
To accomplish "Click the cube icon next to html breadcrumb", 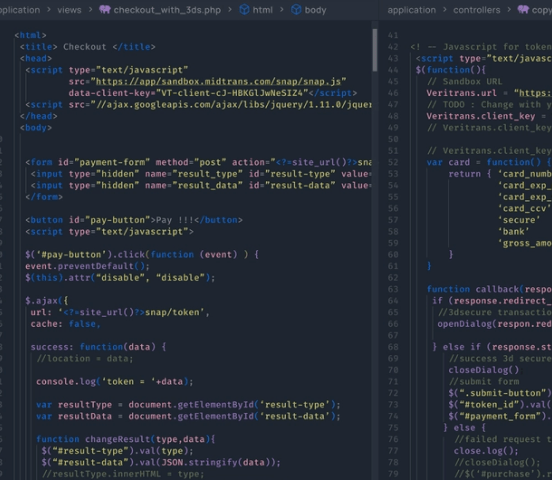I will point(244,10).
